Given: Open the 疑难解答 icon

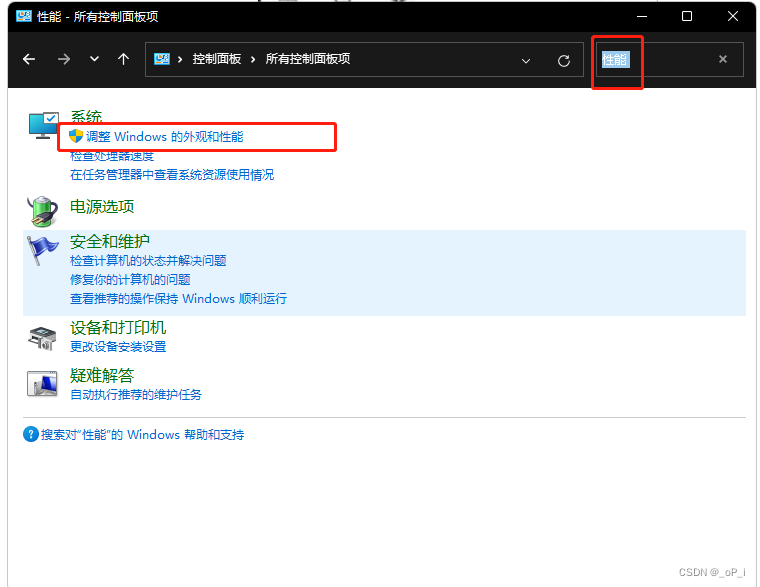Looking at the screenshot, I should pyautogui.click(x=42, y=383).
